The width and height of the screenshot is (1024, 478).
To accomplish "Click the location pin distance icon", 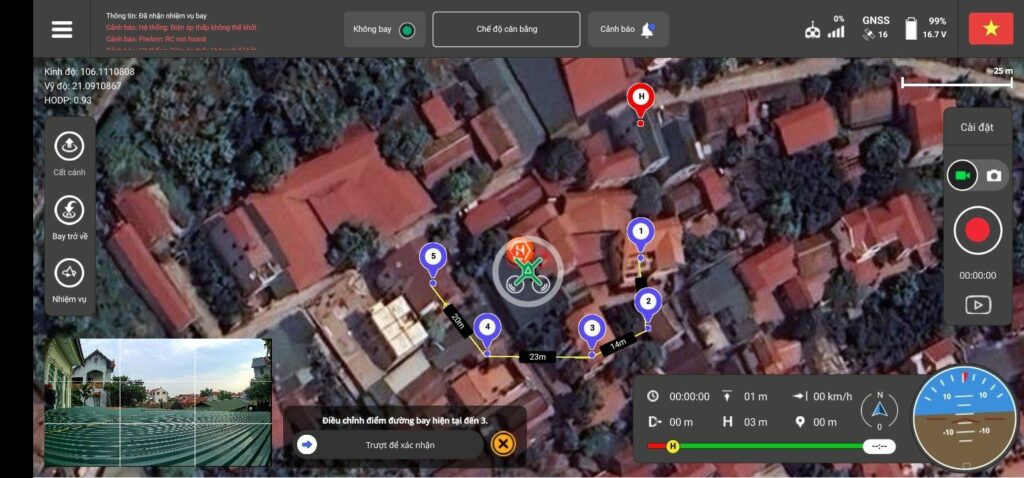I will click(800, 422).
